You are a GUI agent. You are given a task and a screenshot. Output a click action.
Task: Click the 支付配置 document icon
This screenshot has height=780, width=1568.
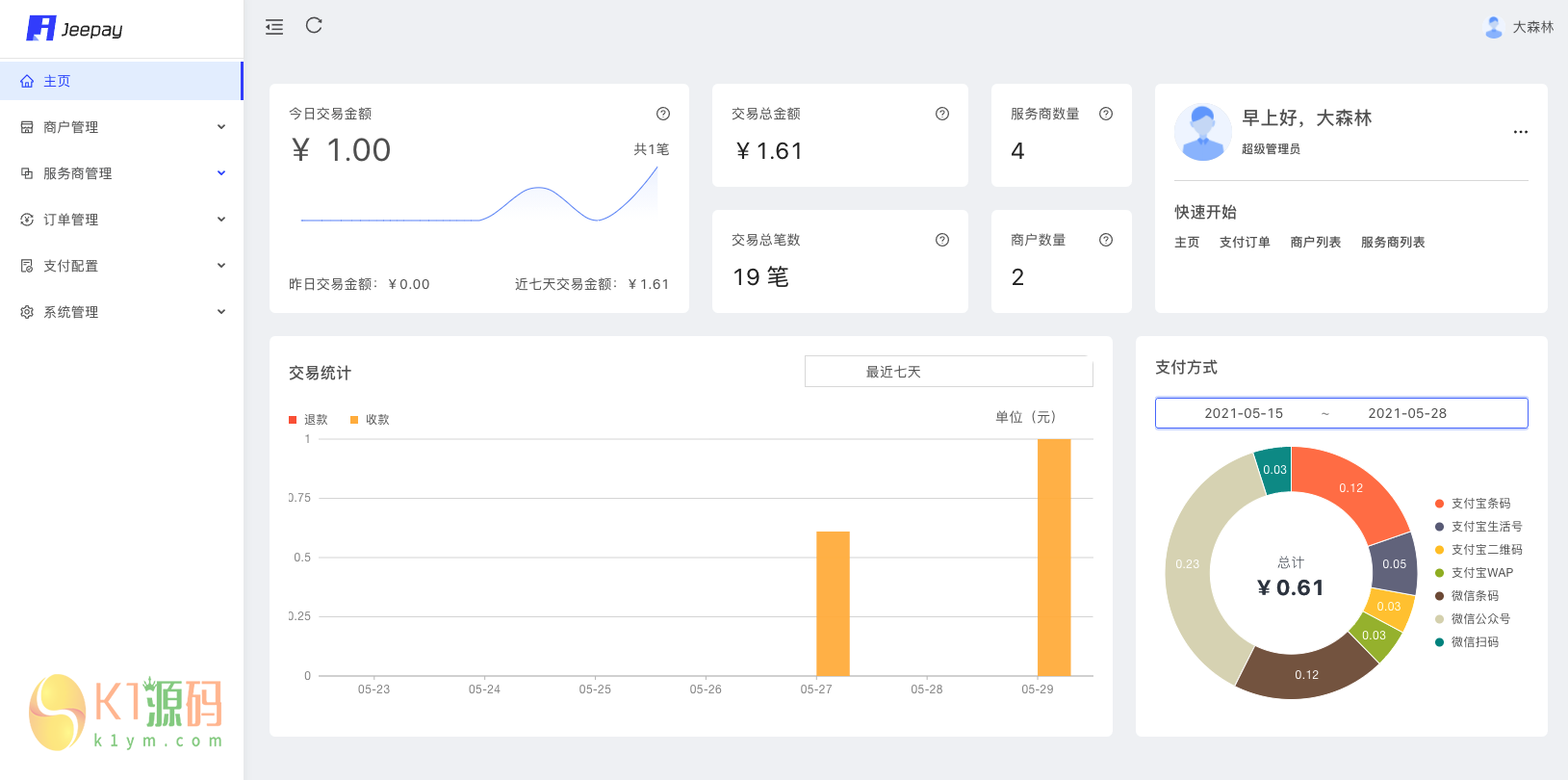point(27,266)
